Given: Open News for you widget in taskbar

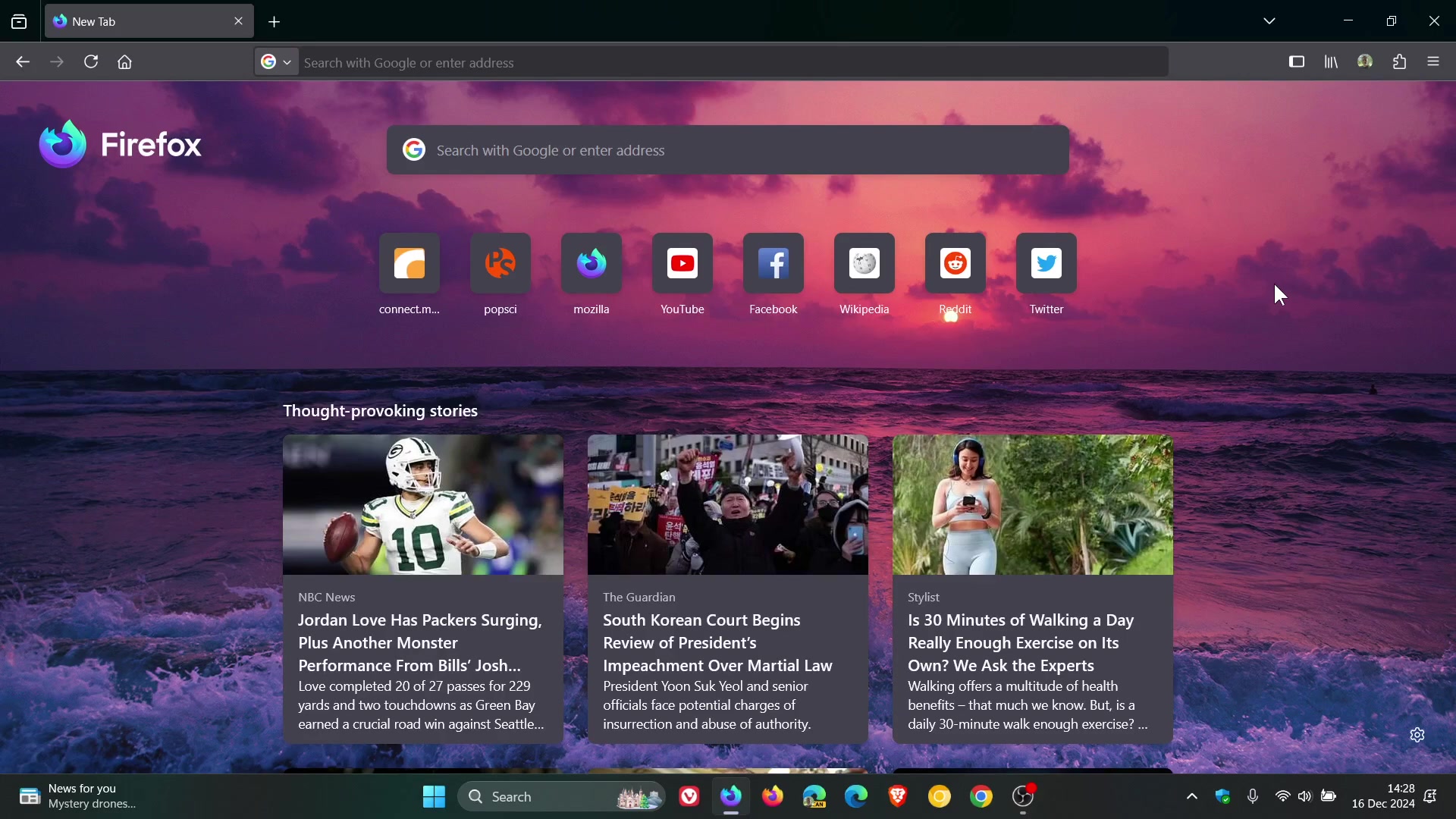Looking at the screenshot, I should coord(77,797).
